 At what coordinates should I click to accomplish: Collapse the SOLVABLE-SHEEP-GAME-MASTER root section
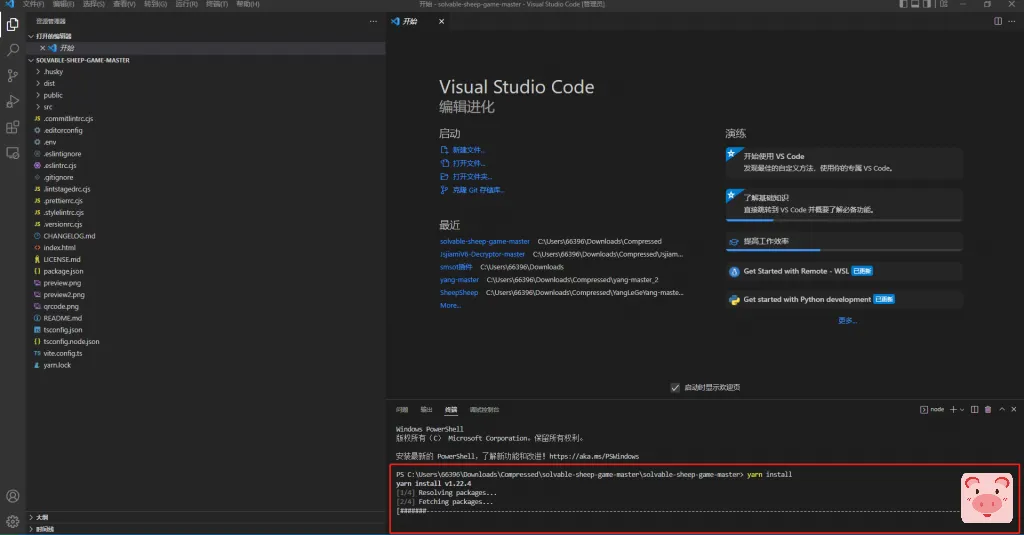82,60
